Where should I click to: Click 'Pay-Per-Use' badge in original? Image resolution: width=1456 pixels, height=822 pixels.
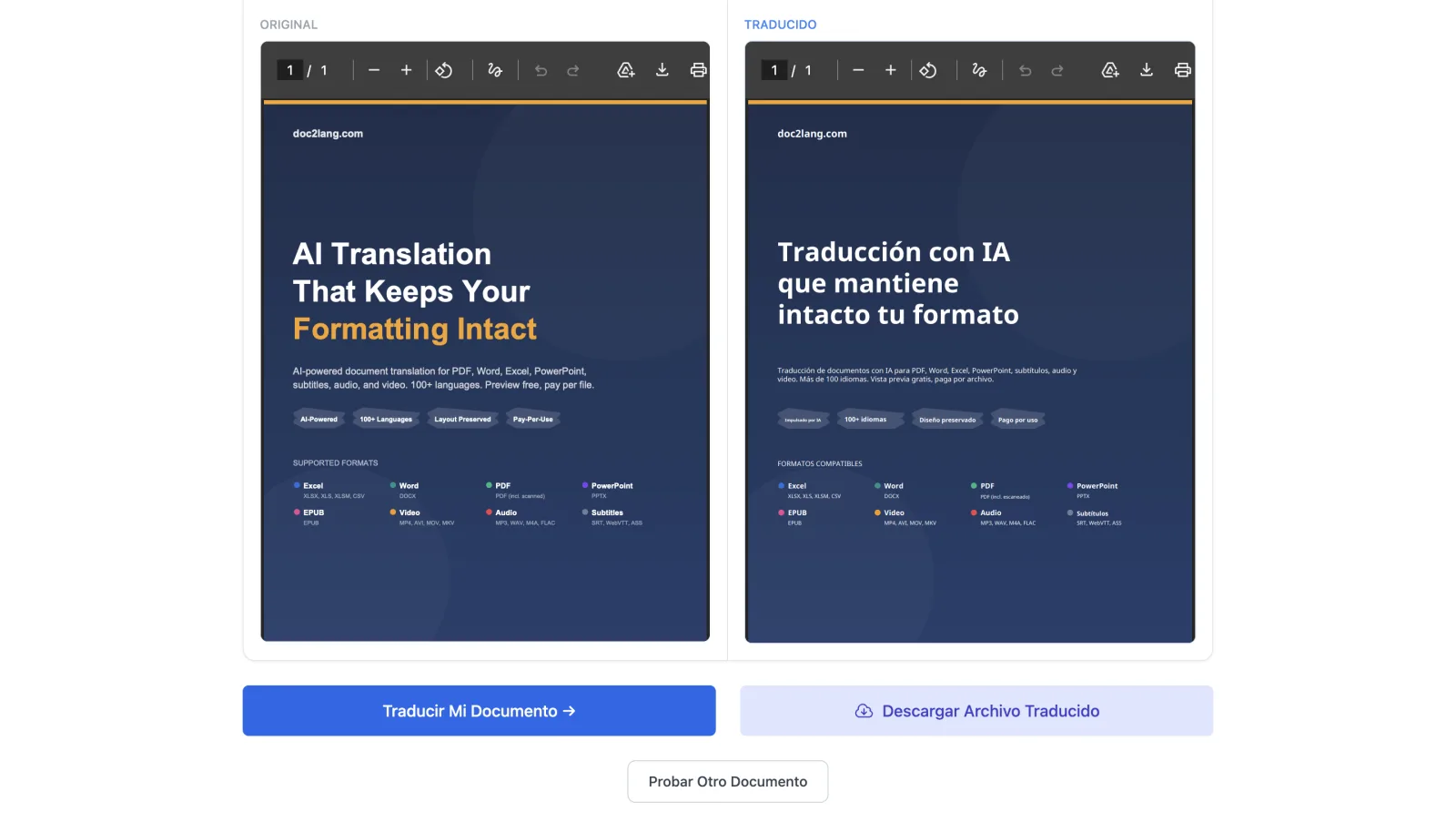pyautogui.click(x=533, y=420)
